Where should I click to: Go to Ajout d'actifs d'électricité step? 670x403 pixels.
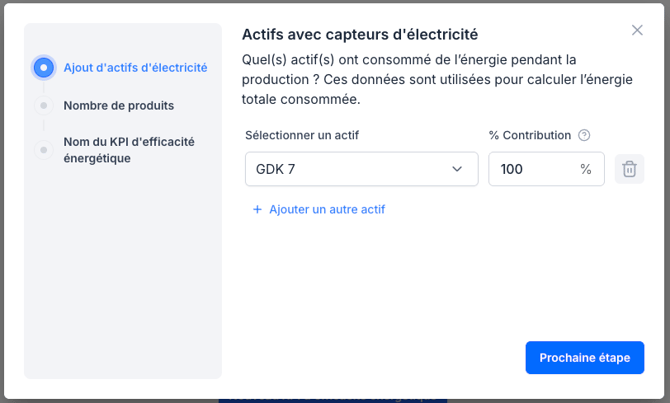pos(135,67)
